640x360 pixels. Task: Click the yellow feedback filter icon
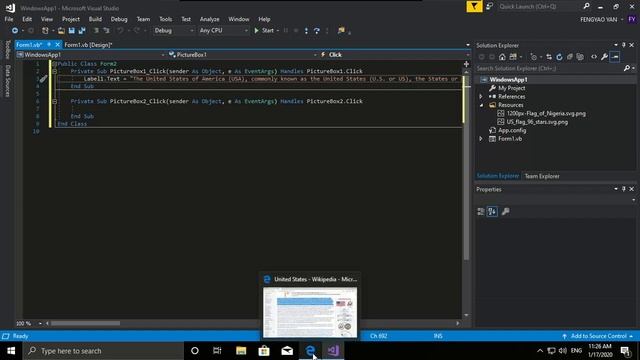474,7
